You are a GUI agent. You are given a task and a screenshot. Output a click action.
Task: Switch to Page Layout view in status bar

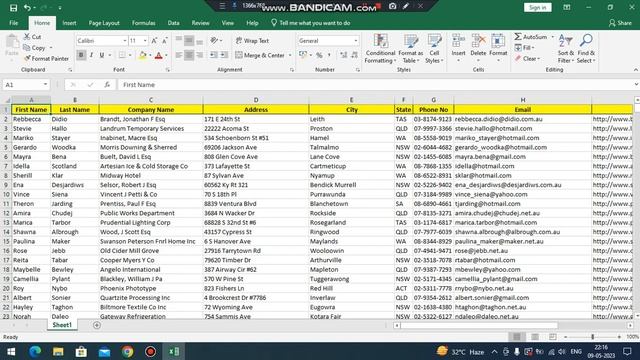[535, 337]
